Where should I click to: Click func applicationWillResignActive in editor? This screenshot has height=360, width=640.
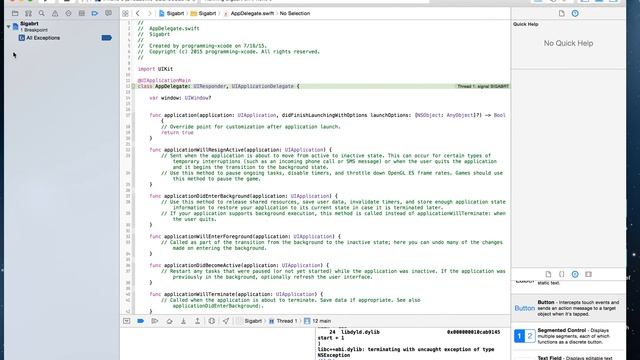[x=241, y=150]
